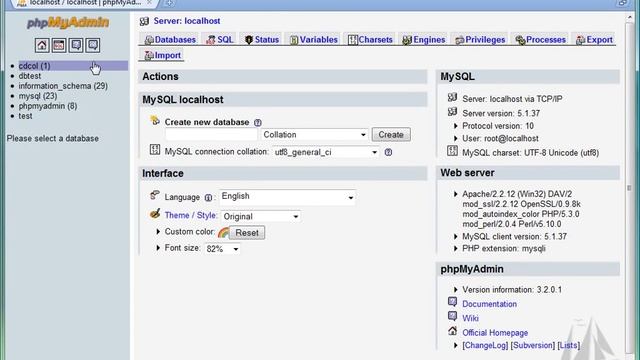Viewport: 640px width, 360px height.
Task: Click the Server version icon
Action: pyautogui.click(x=452, y=111)
